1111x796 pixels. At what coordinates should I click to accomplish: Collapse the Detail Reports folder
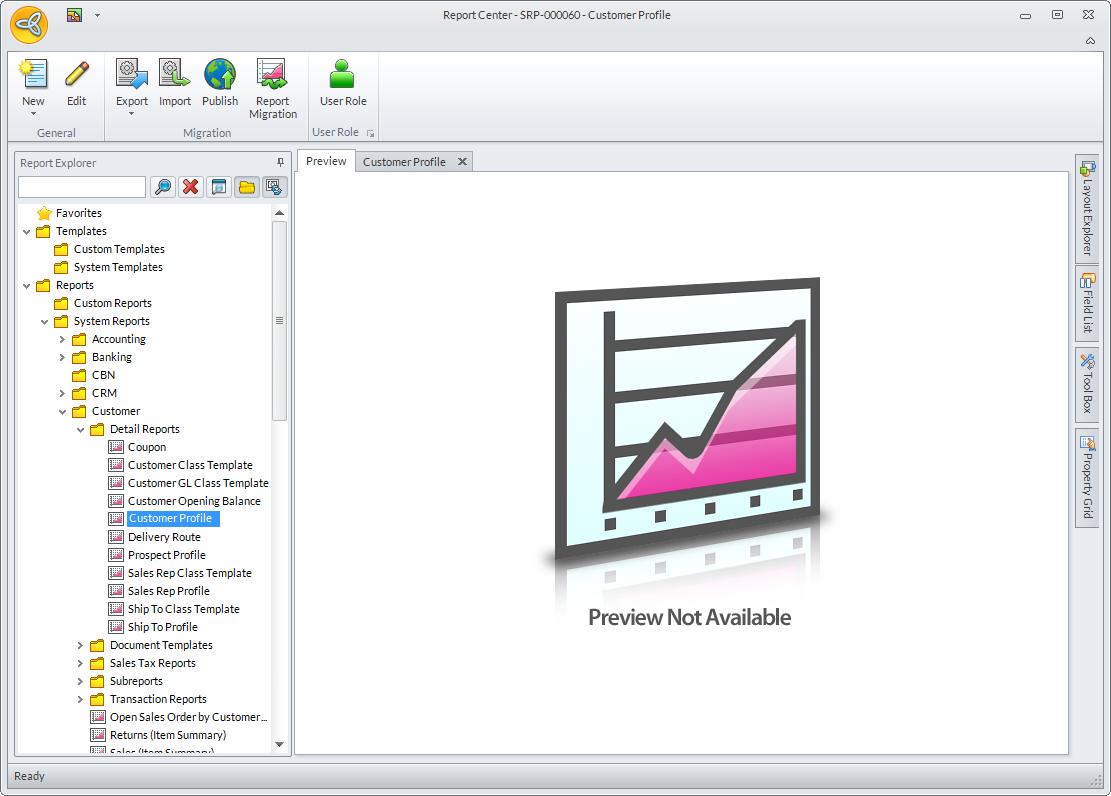pos(80,430)
